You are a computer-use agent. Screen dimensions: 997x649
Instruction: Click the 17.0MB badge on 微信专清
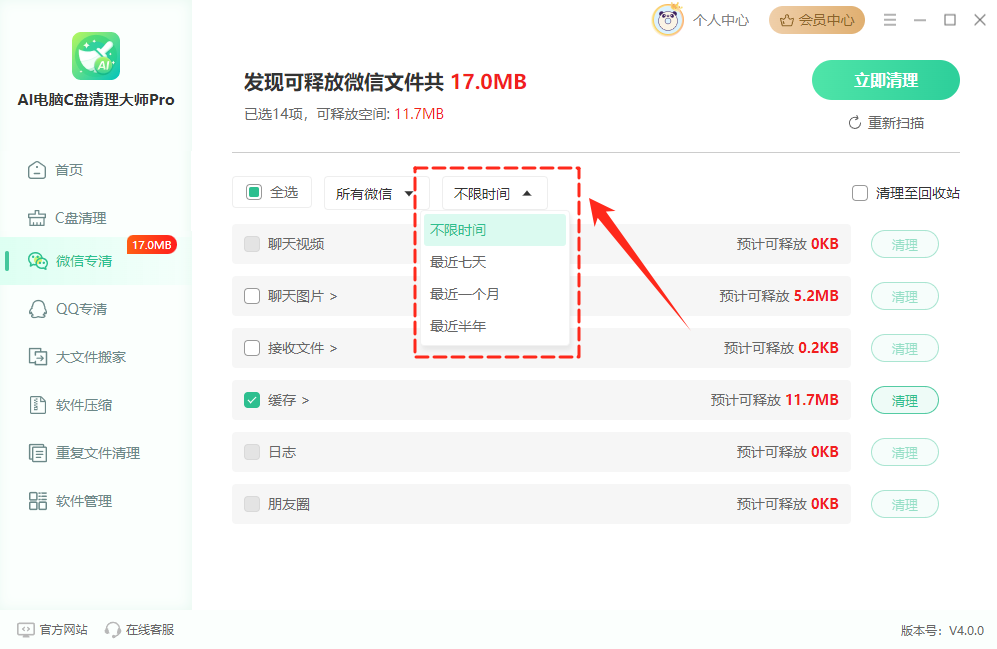(x=152, y=245)
